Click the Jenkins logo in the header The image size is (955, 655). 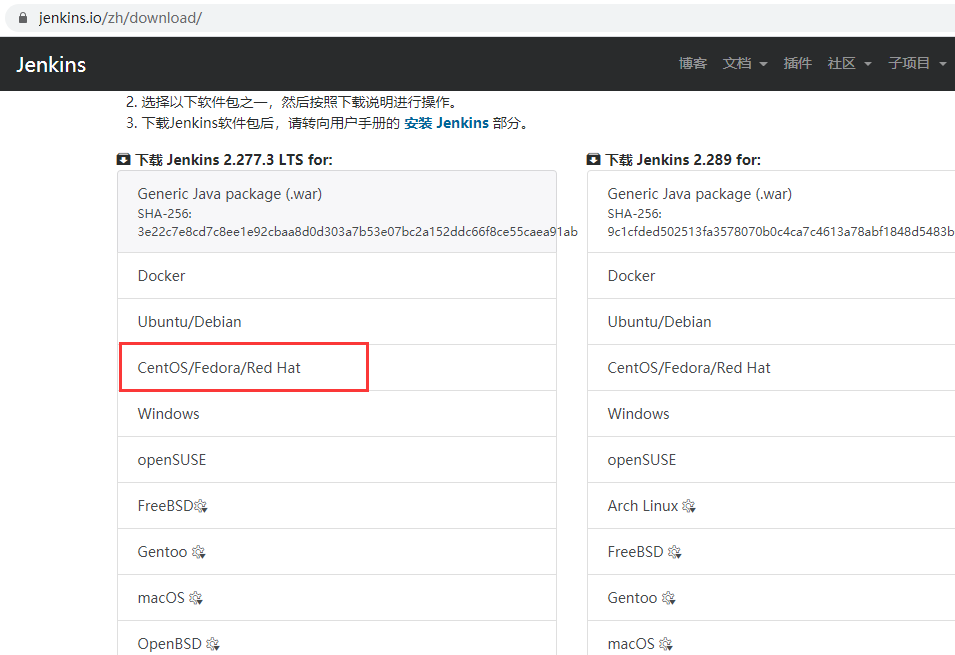[51, 65]
